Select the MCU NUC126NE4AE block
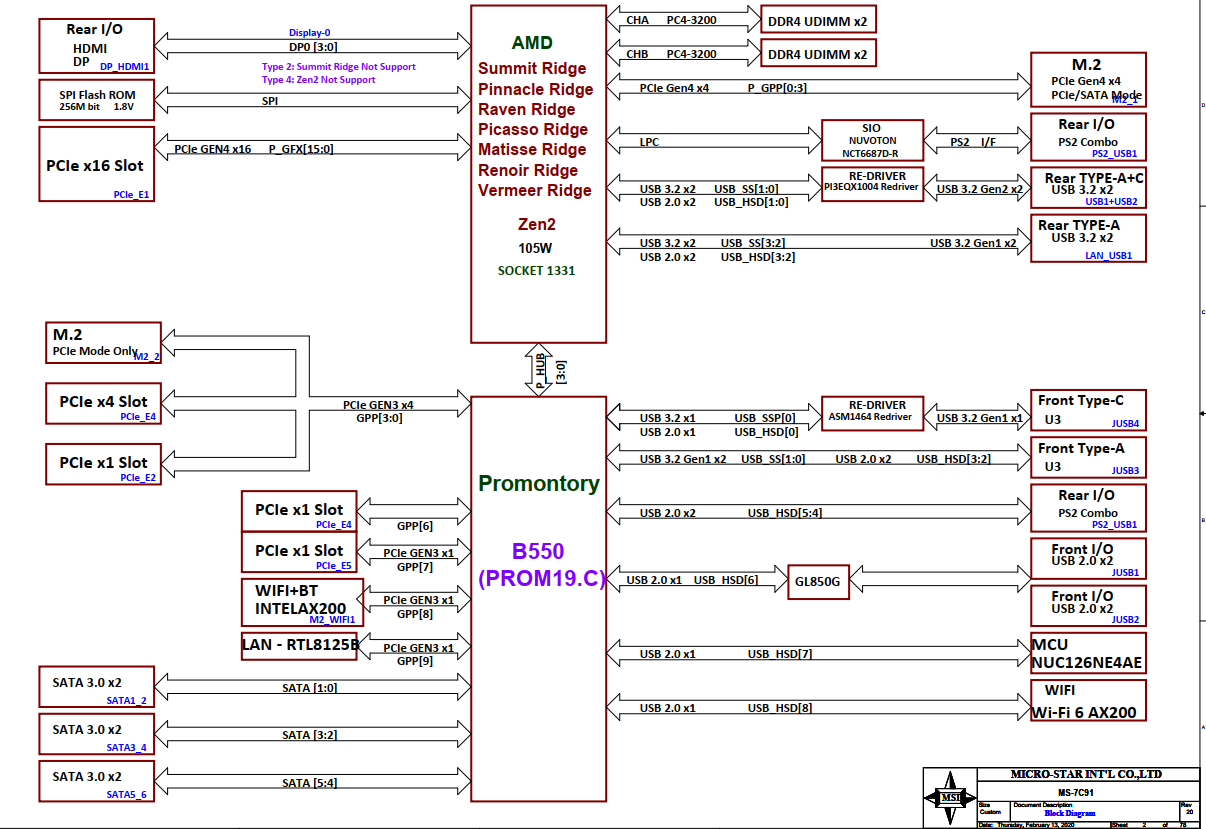This screenshot has width=1206, height=829. point(1087,652)
